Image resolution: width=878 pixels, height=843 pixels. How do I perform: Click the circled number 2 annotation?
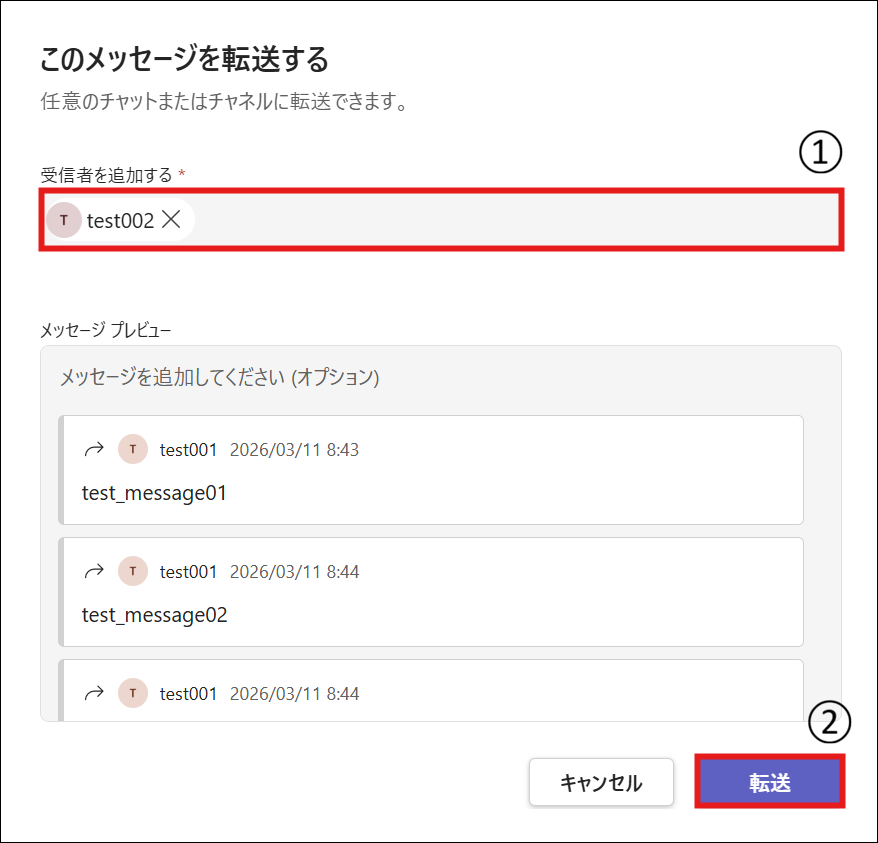point(829,725)
